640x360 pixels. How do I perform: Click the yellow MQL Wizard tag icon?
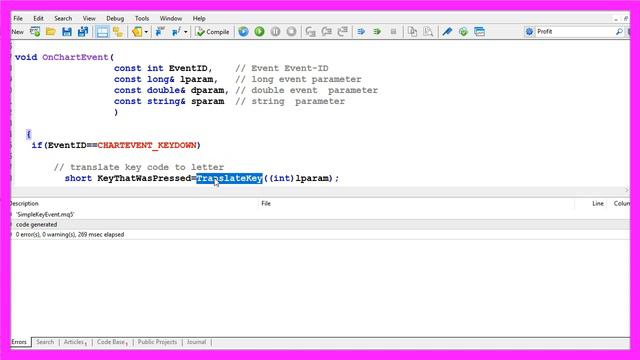coord(137,31)
